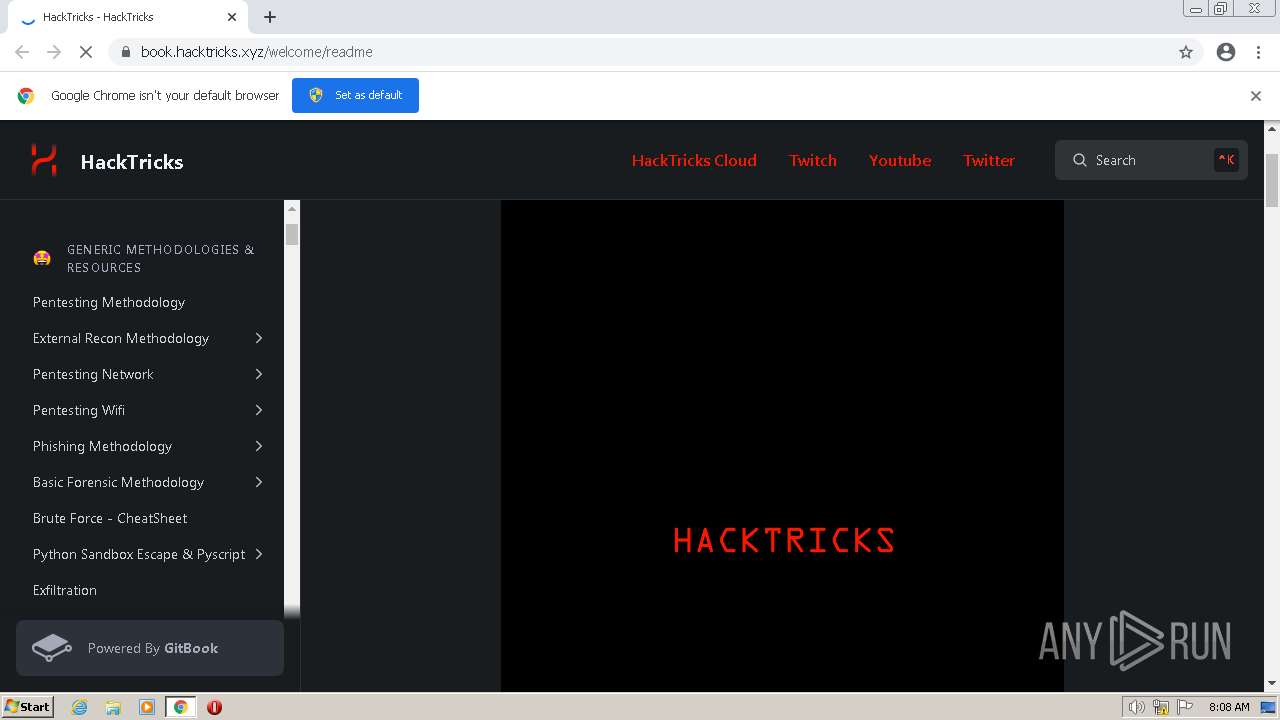Expand Python Sandbox Escape & Pyscript
1280x720 pixels.
point(259,554)
